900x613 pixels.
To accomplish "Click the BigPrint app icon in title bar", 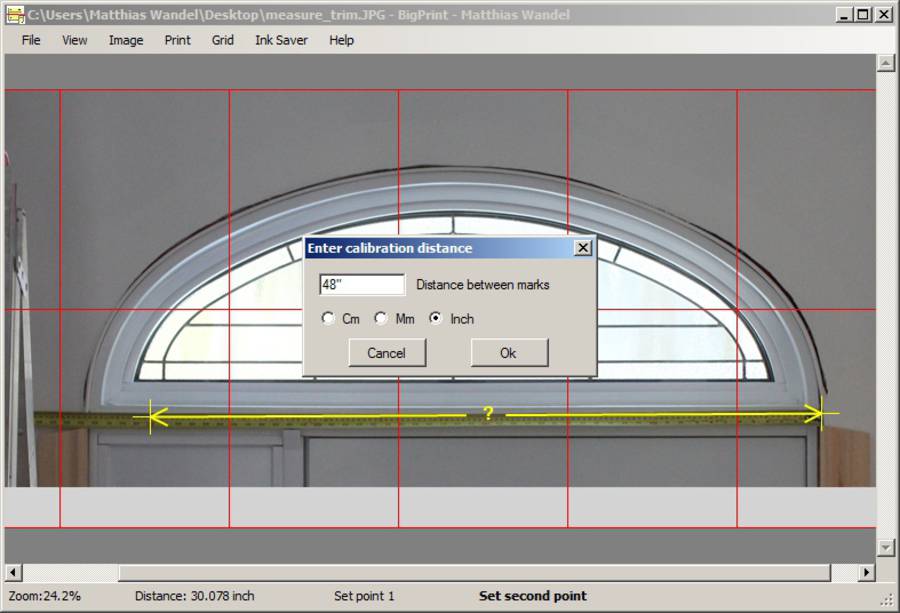I will click(15, 15).
